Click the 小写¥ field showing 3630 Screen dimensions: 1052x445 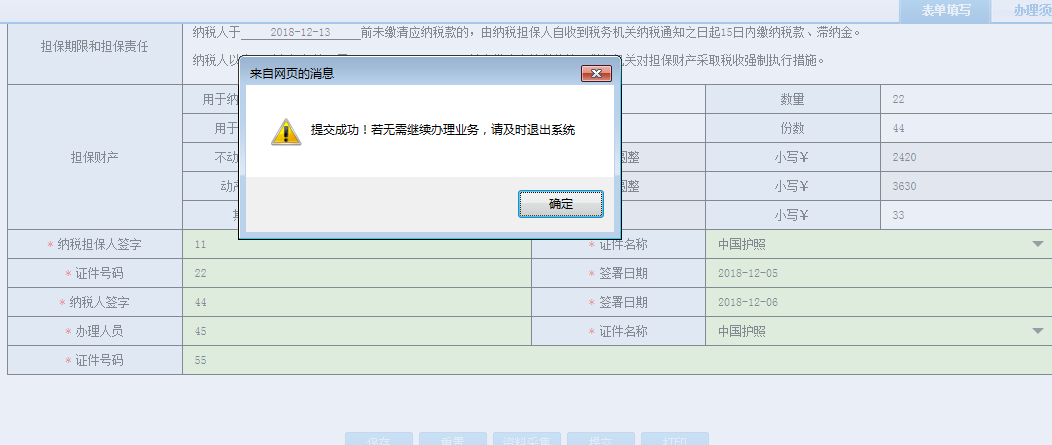[x=966, y=187]
